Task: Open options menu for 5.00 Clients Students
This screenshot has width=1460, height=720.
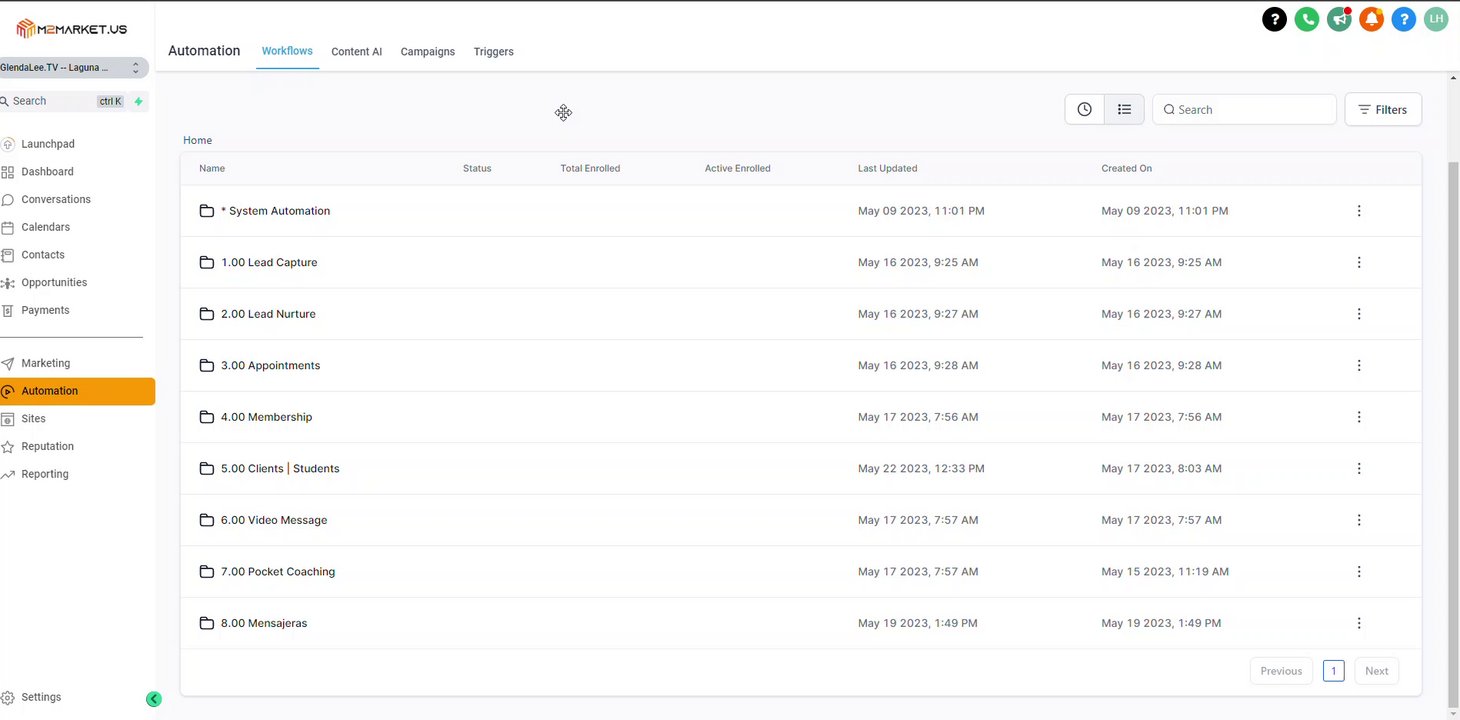Action: (x=1359, y=468)
